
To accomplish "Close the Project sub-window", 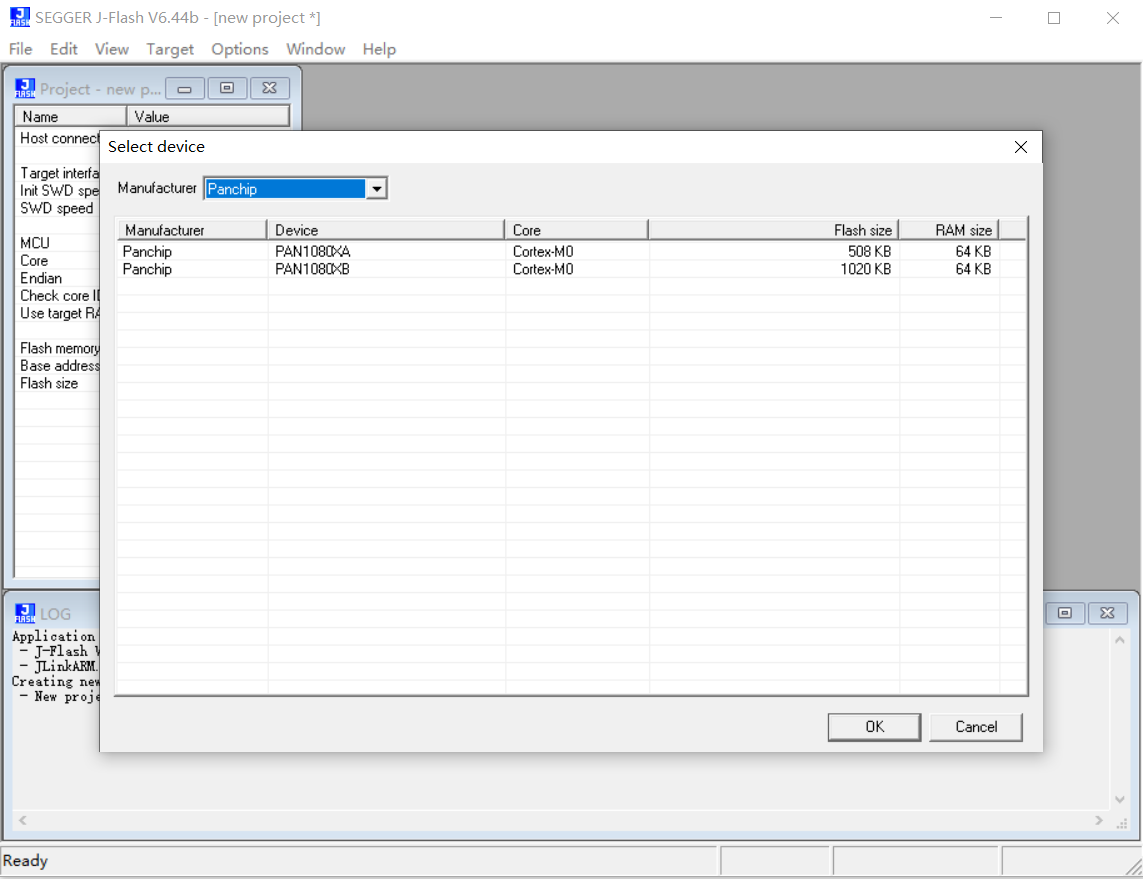I will coord(270,88).
